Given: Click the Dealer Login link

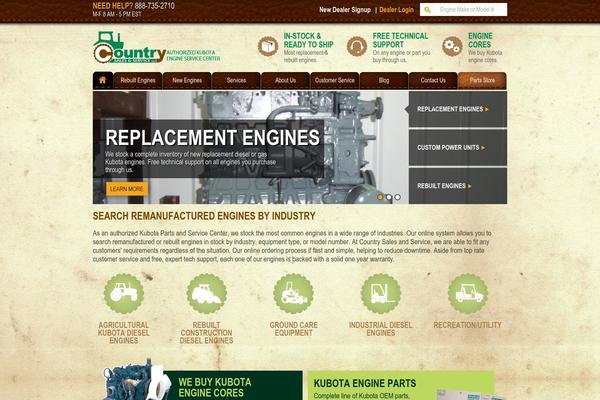Looking at the screenshot, I should [x=396, y=10].
